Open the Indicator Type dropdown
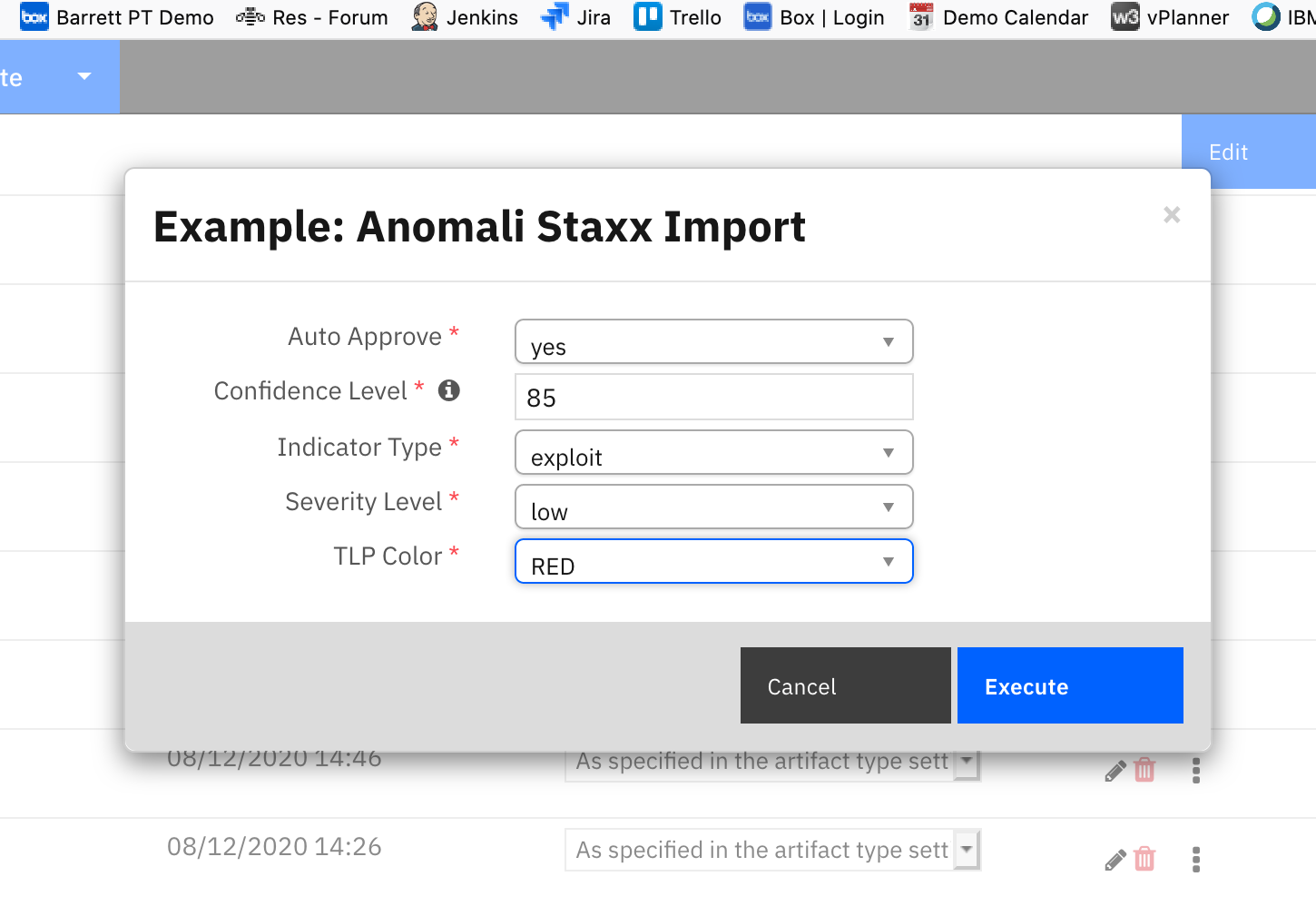The image size is (1316, 906). 713,452
